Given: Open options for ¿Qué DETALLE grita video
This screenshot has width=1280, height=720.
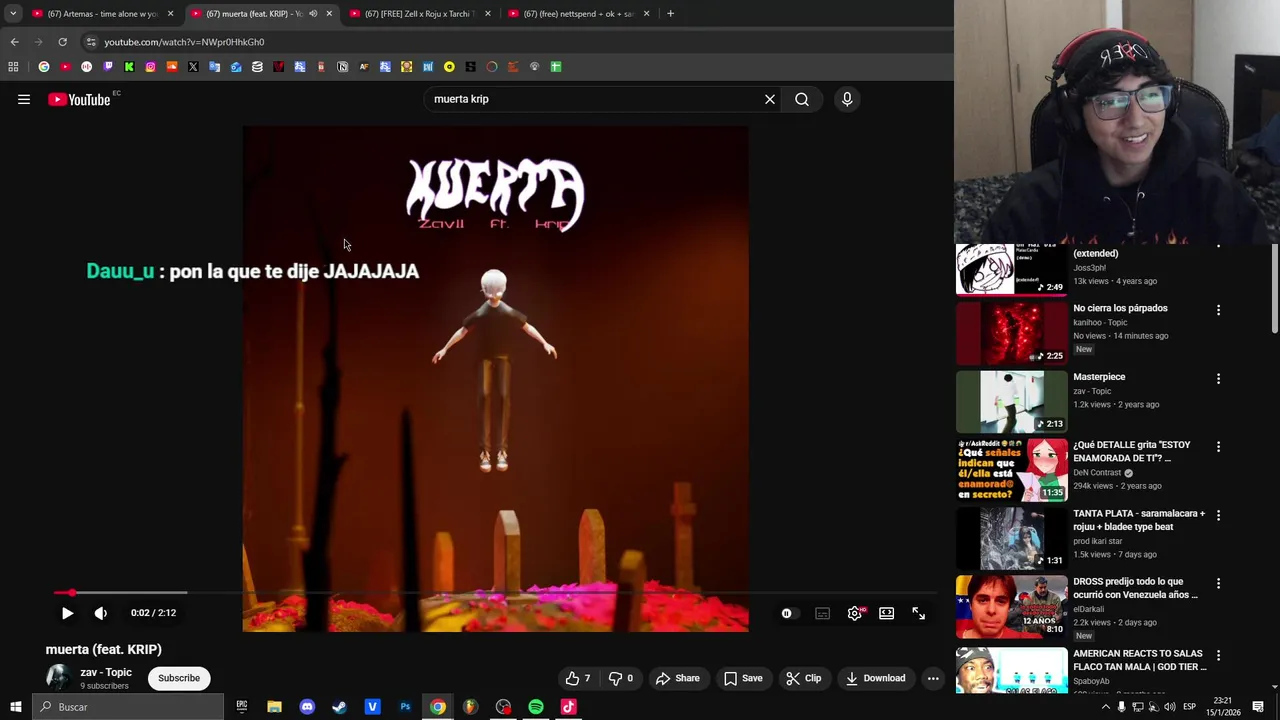Looking at the screenshot, I should tap(1218, 447).
